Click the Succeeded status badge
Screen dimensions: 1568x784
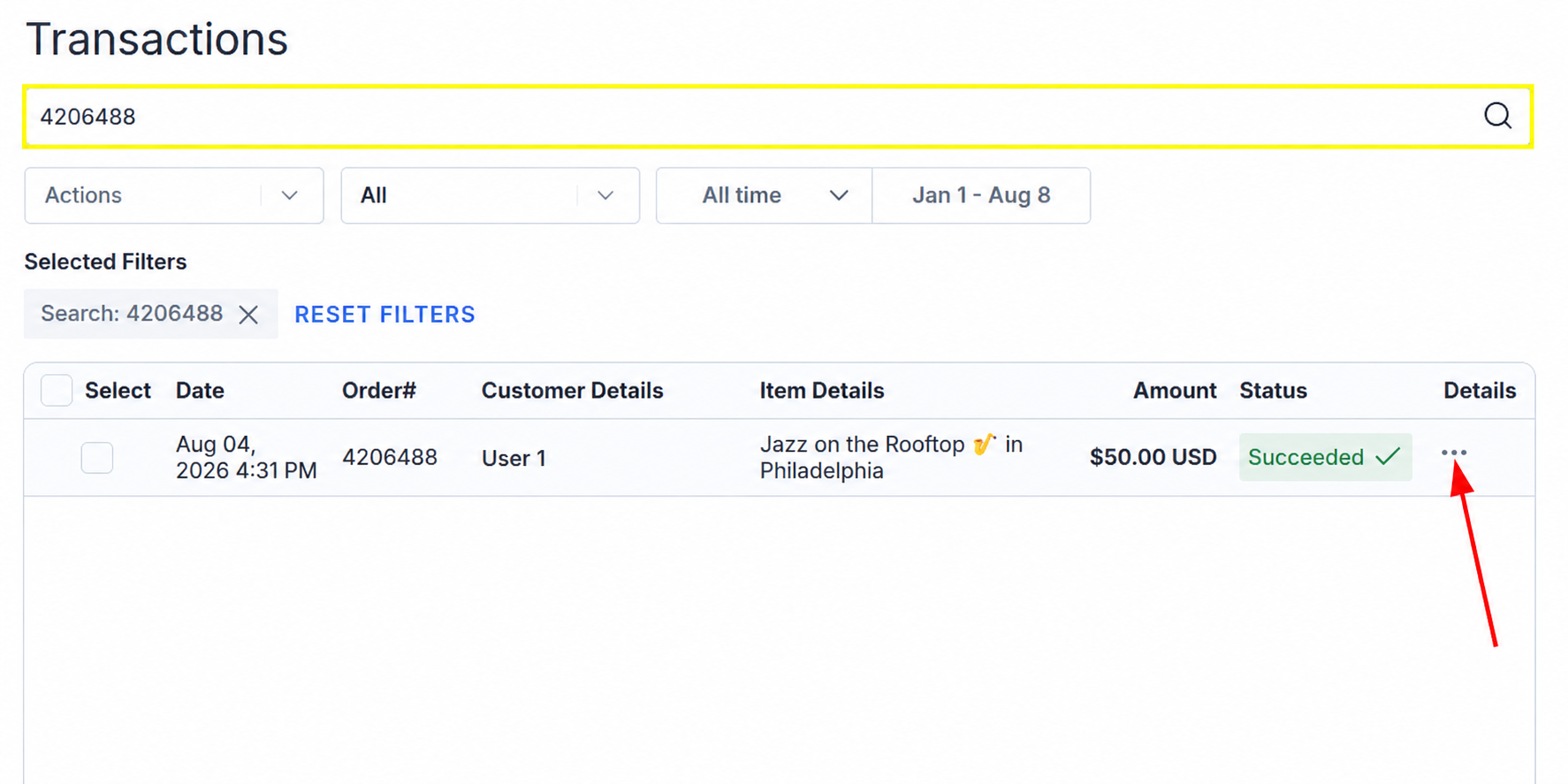pyautogui.click(x=1325, y=457)
